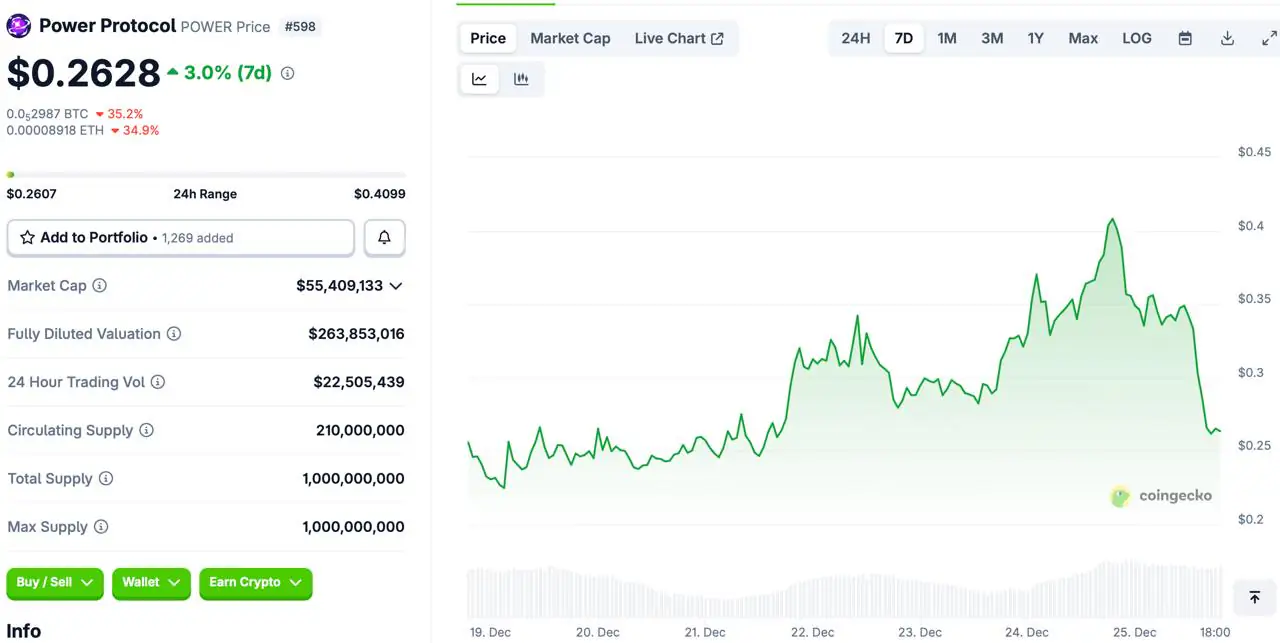This screenshot has height=643, width=1280.
Task: Open the Buy / Sell dropdown
Action: click(x=55, y=583)
